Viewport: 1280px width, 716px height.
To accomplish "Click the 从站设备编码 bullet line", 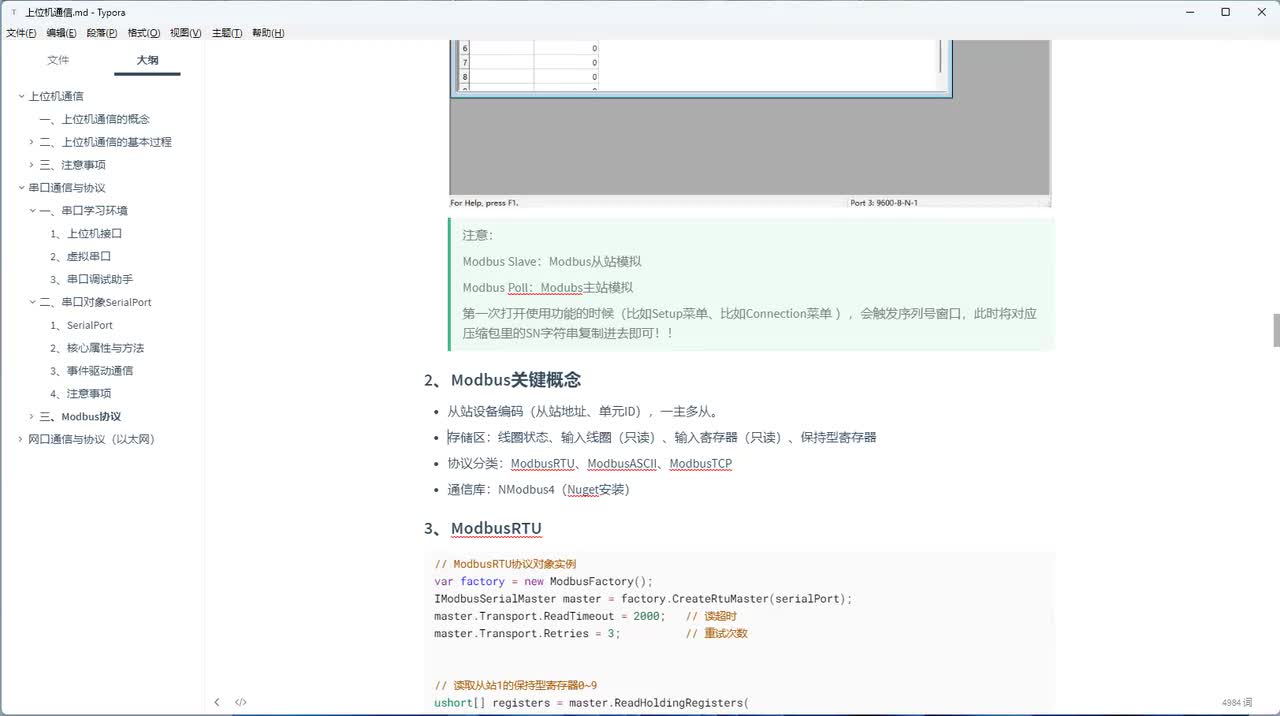I will [583, 411].
